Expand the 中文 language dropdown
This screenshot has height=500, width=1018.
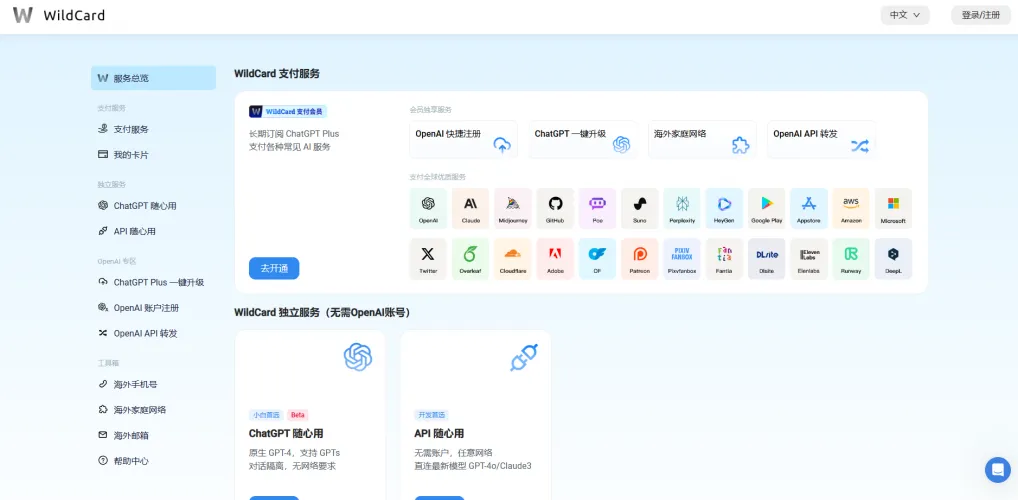pyautogui.click(x=905, y=15)
